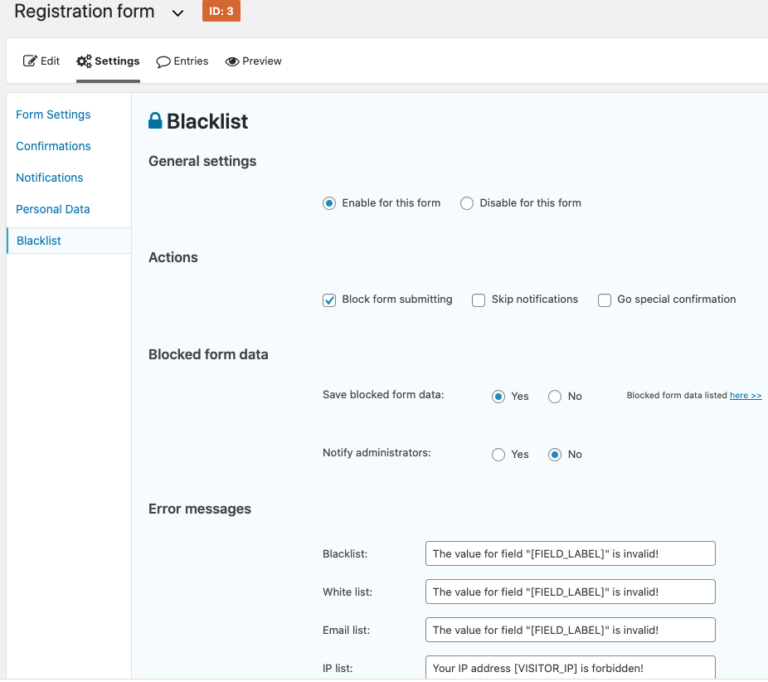Select Enable for this form radio
Screen dimensions: 768x682
click(329, 203)
